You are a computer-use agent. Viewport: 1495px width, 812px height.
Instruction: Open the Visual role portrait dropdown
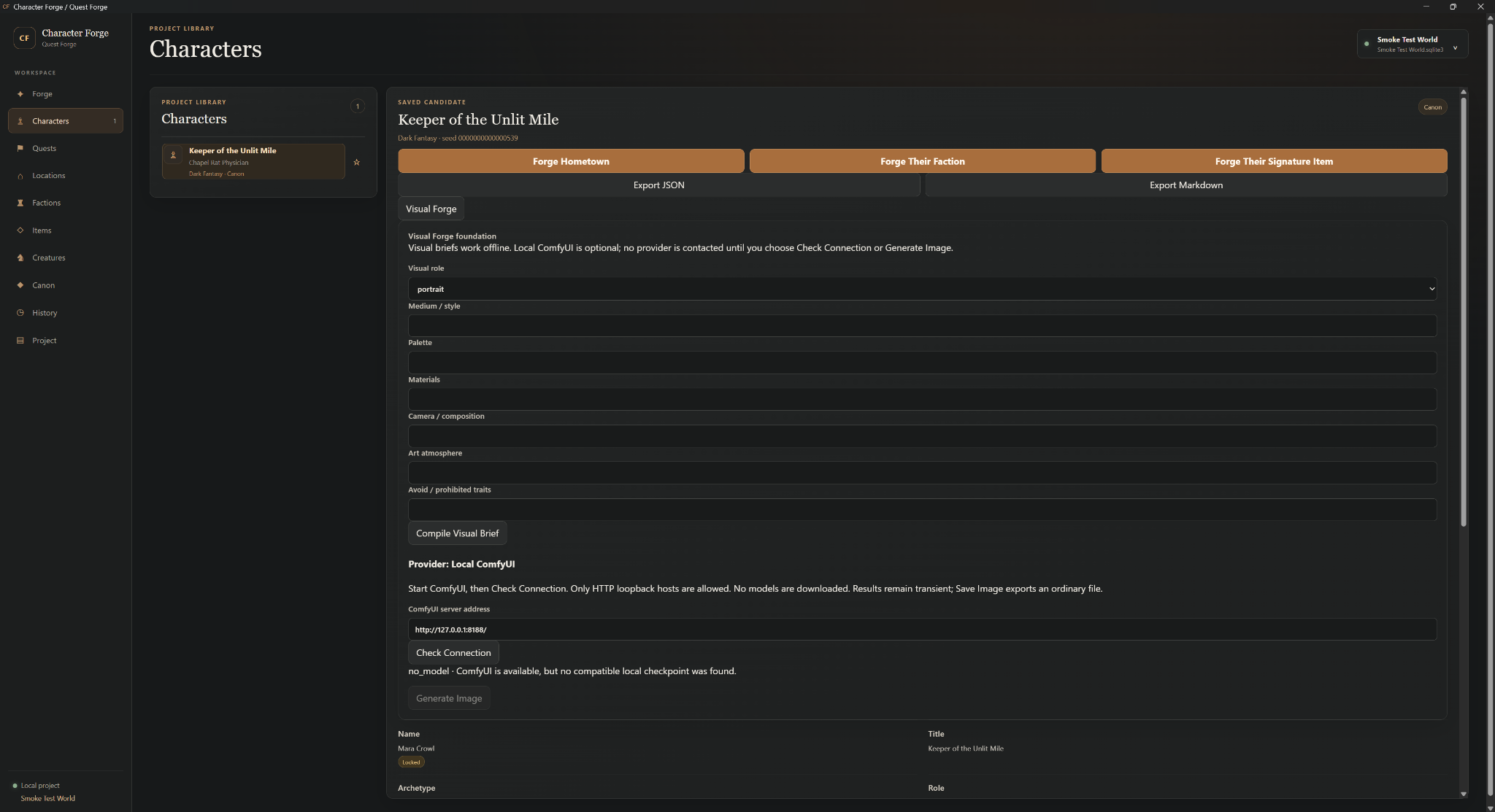coord(922,289)
